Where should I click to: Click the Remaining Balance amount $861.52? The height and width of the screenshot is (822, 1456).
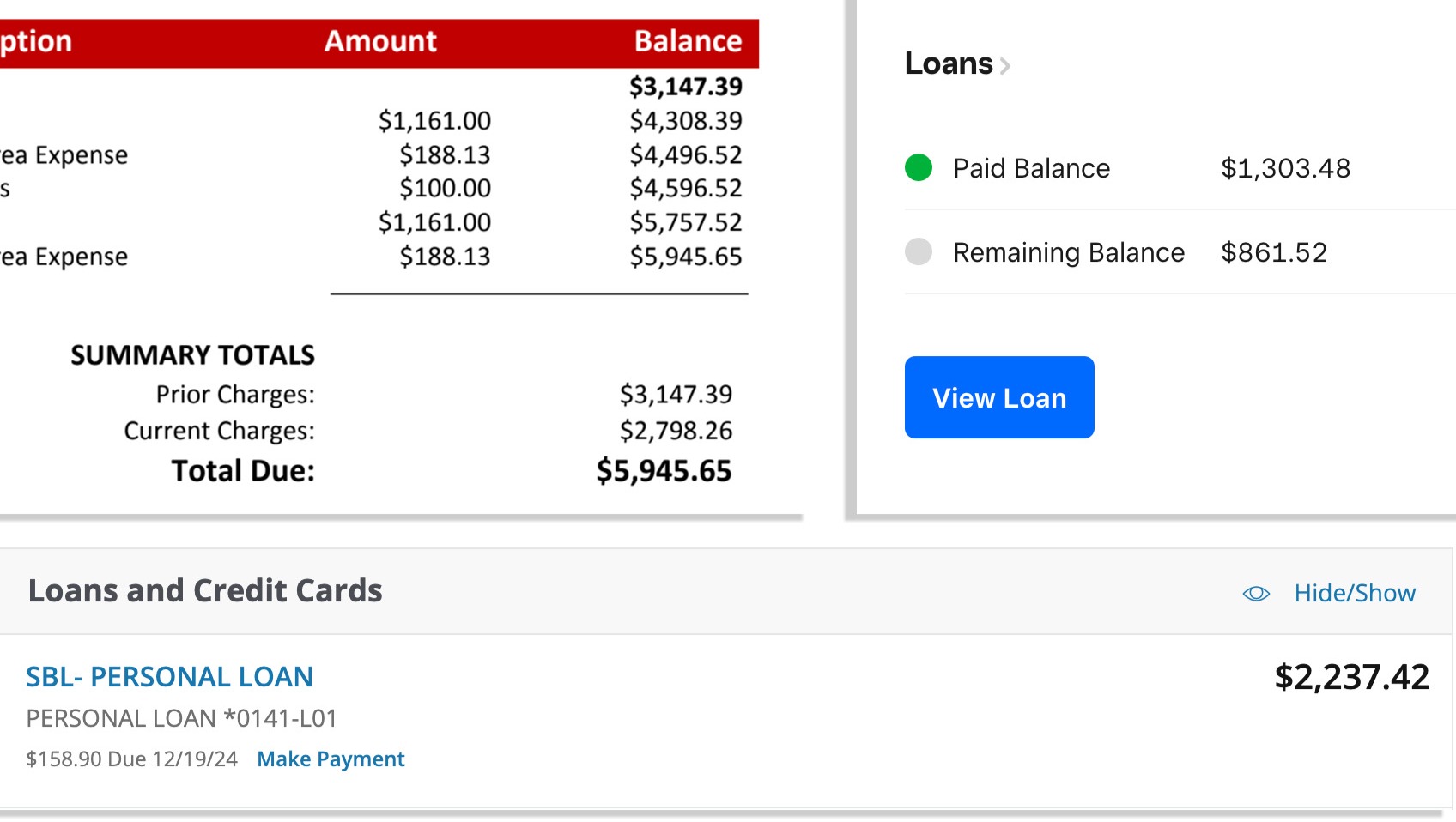(x=1274, y=252)
